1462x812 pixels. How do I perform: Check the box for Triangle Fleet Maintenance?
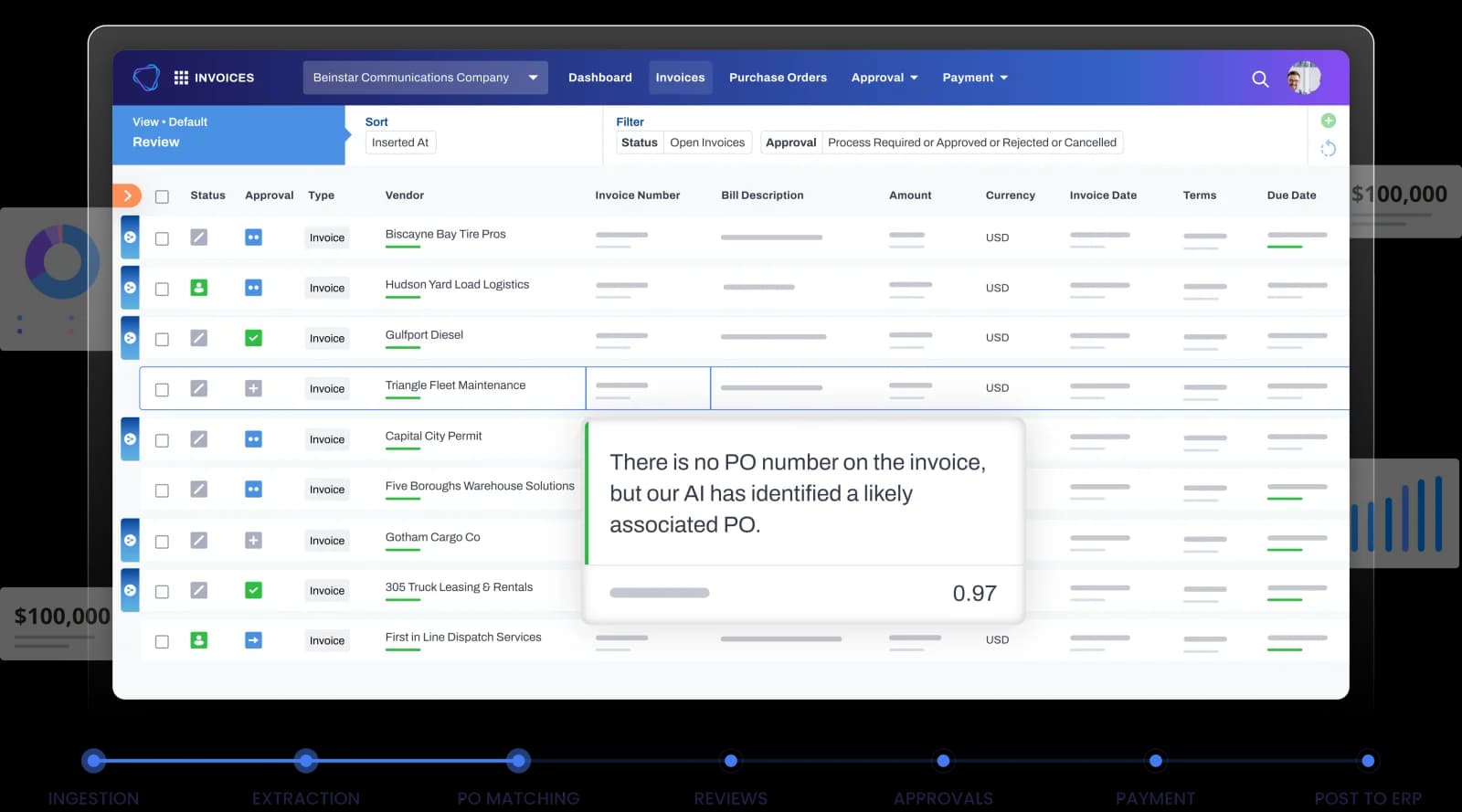click(162, 389)
